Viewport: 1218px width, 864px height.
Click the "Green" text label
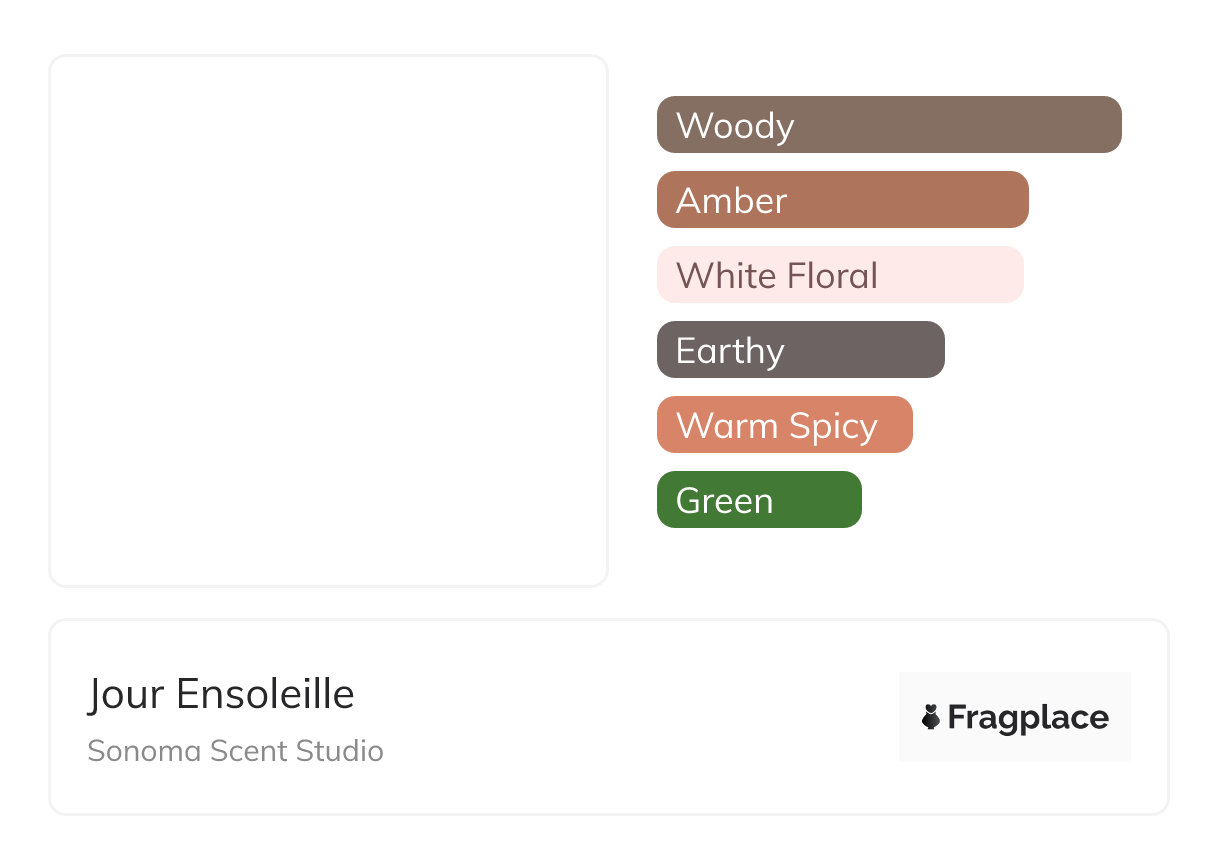[x=724, y=501]
